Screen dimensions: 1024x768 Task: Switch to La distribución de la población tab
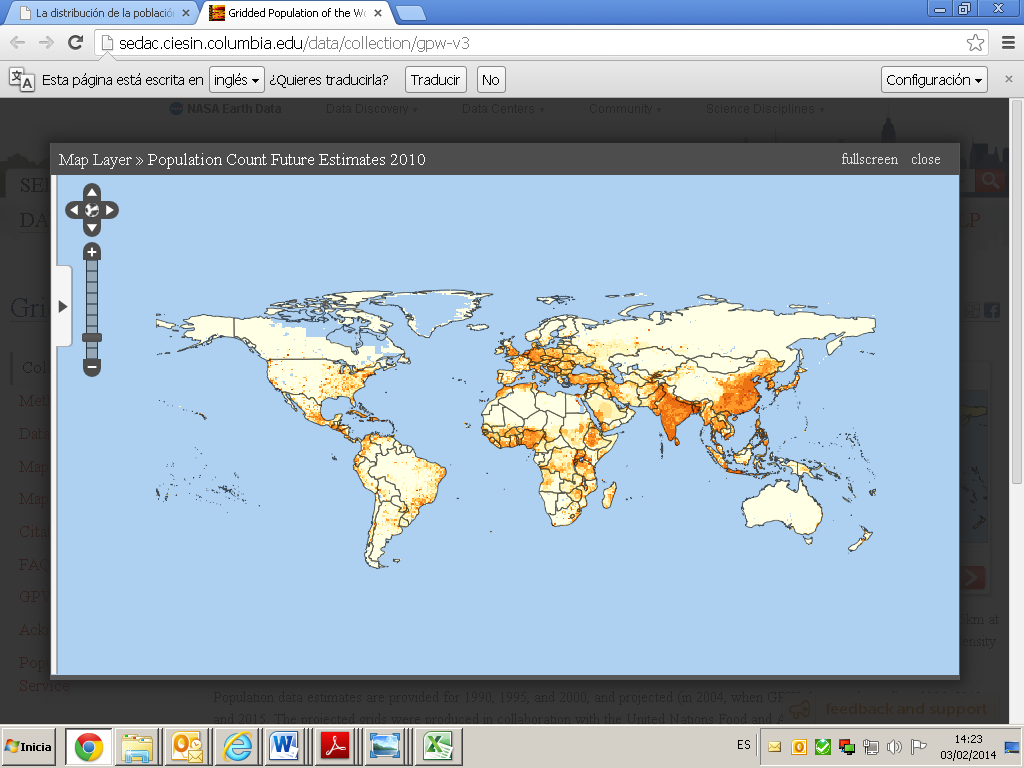(x=98, y=13)
